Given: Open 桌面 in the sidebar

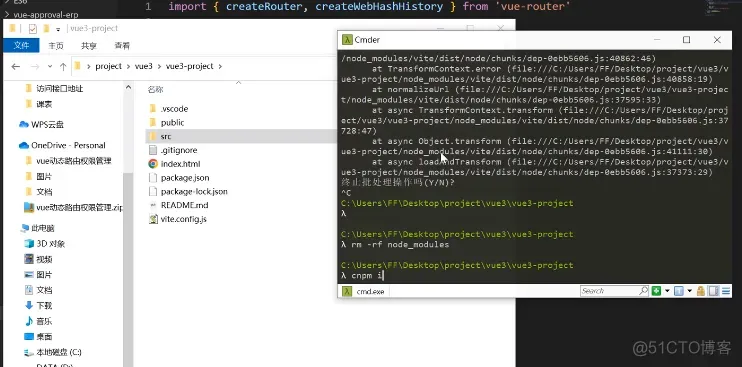Looking at the screenshot, I should 44,337.
